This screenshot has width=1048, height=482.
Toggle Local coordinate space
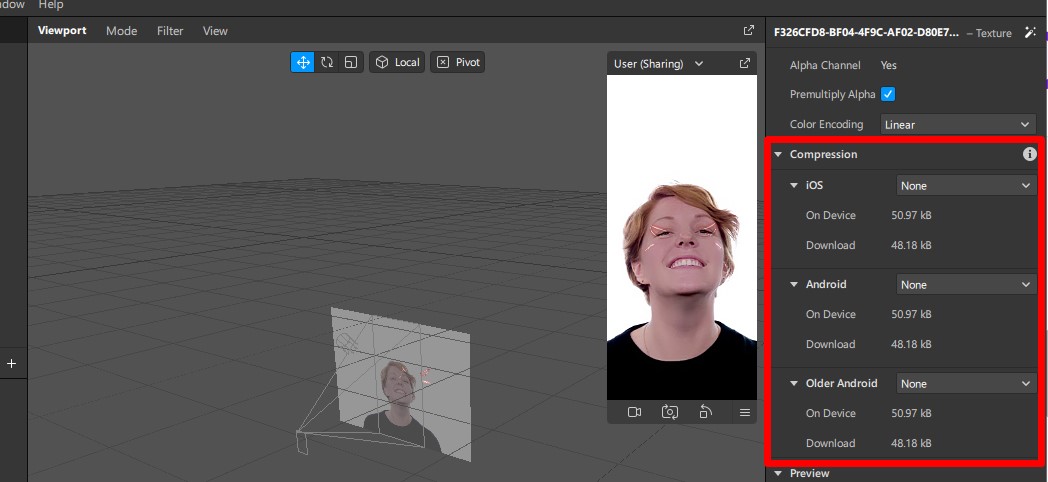(397, 62)
